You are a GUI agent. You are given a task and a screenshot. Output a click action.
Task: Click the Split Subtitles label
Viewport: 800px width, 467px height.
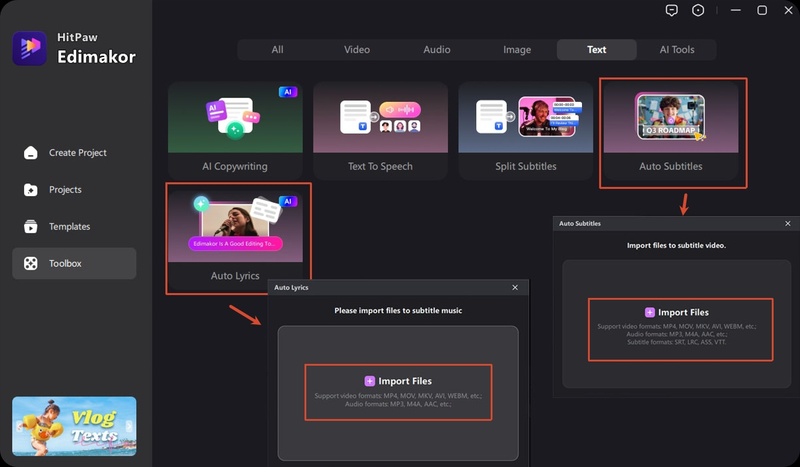coord(526,166)
